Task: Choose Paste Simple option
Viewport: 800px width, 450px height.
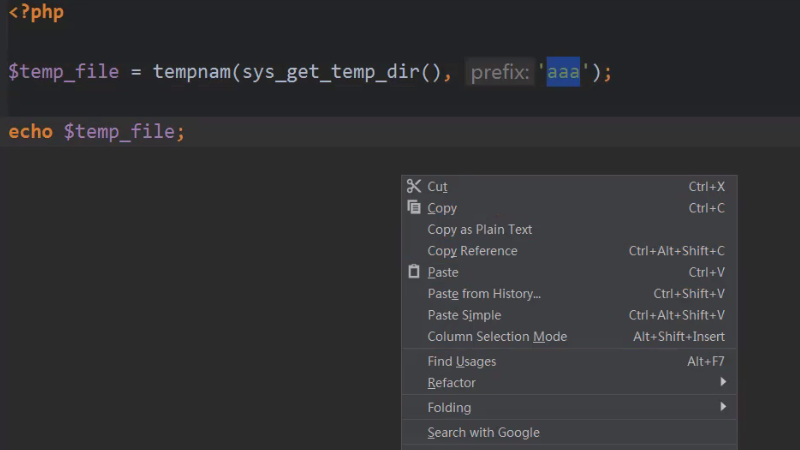Action: point(464,315)
